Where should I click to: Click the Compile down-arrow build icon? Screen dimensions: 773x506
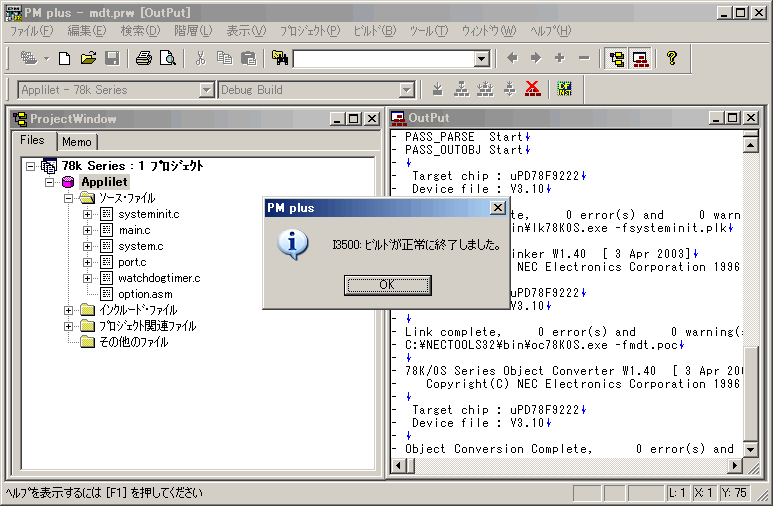[x=437, y=89]
